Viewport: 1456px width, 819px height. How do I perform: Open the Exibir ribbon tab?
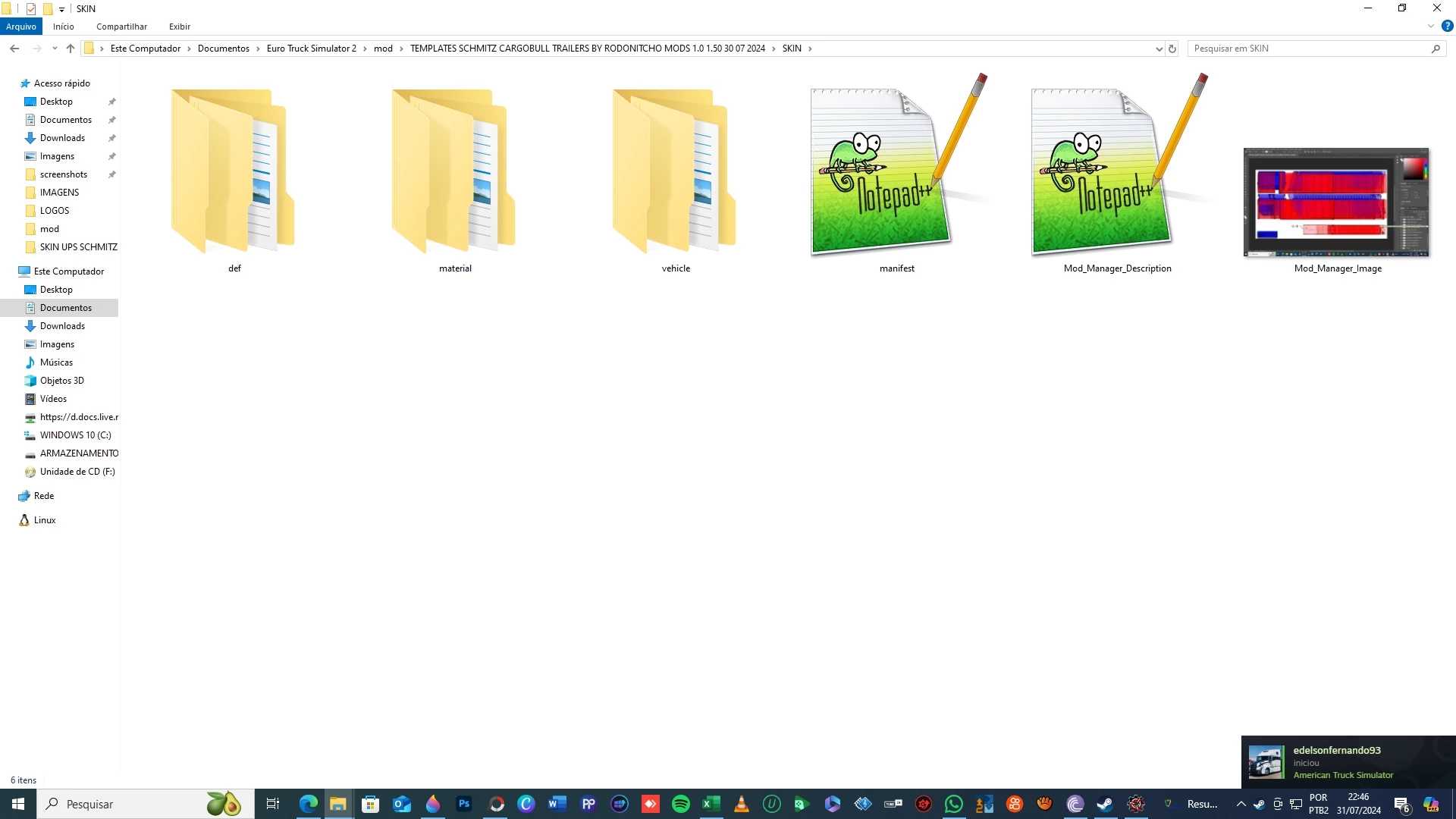180,27
